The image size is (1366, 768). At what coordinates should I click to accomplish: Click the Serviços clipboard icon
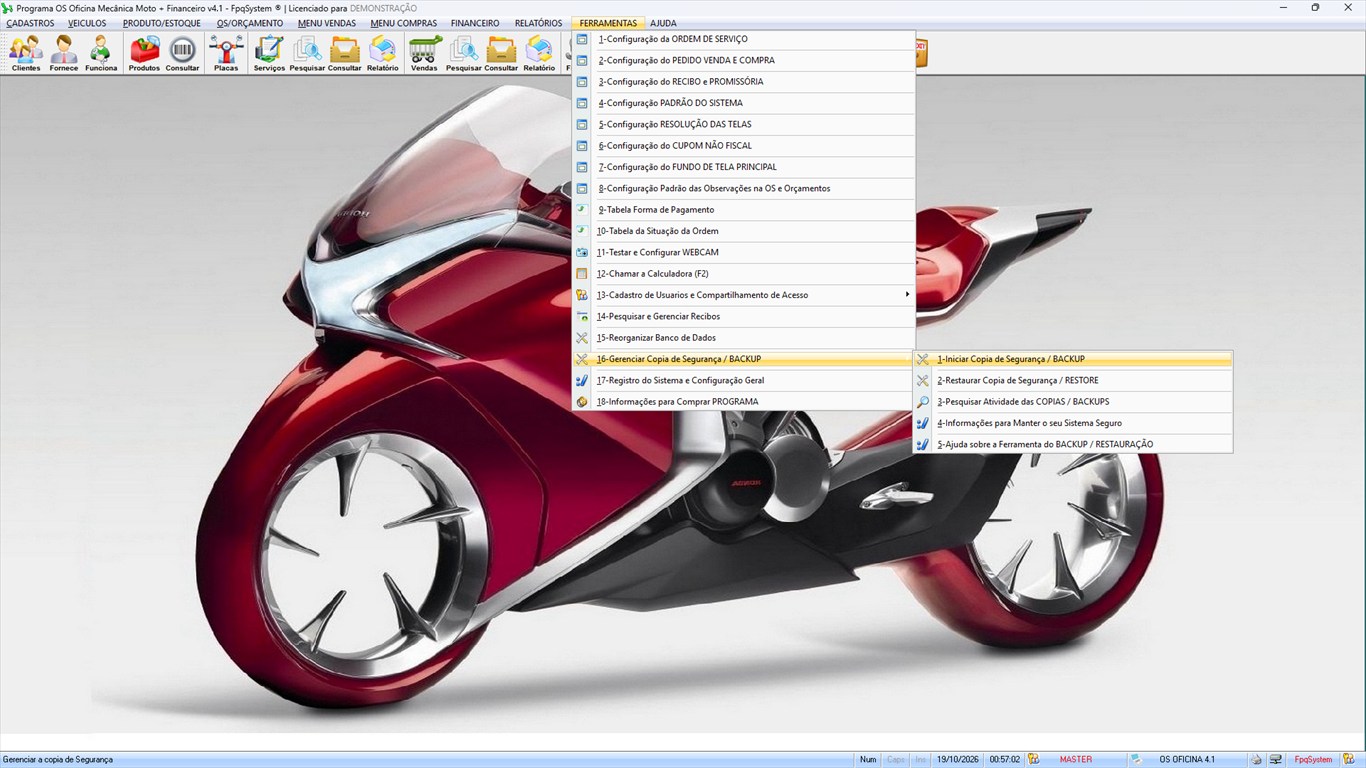point(269,53)
